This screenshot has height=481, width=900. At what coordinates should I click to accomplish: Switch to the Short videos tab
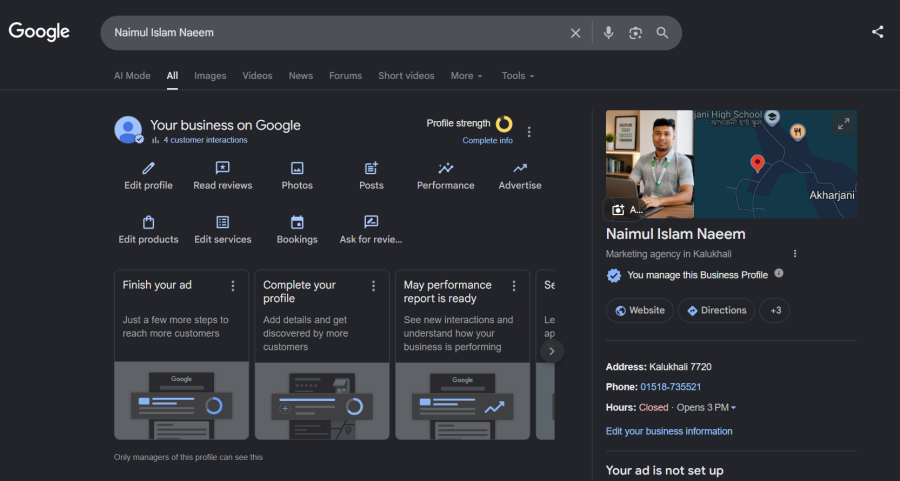pos(406,76)
